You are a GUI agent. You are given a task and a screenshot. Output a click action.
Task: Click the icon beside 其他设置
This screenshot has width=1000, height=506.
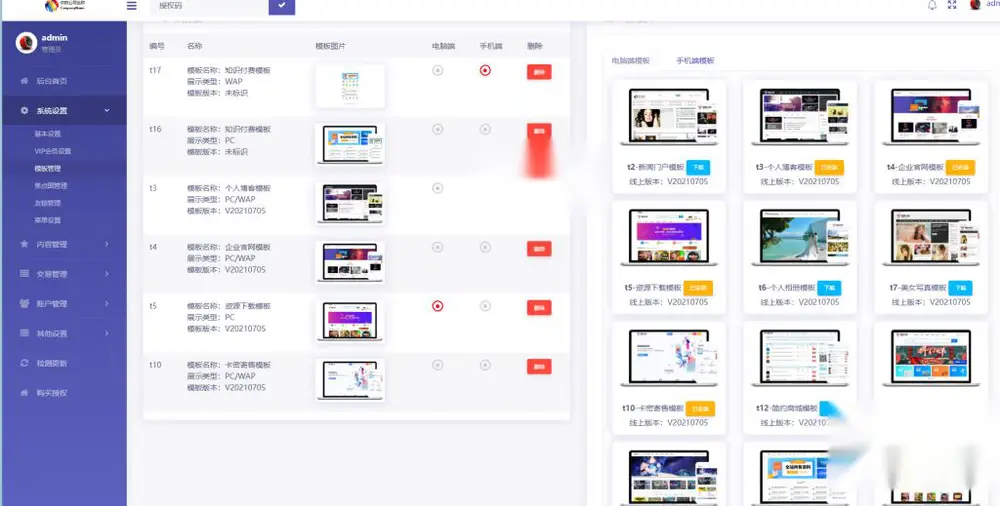tap(24, 333)
